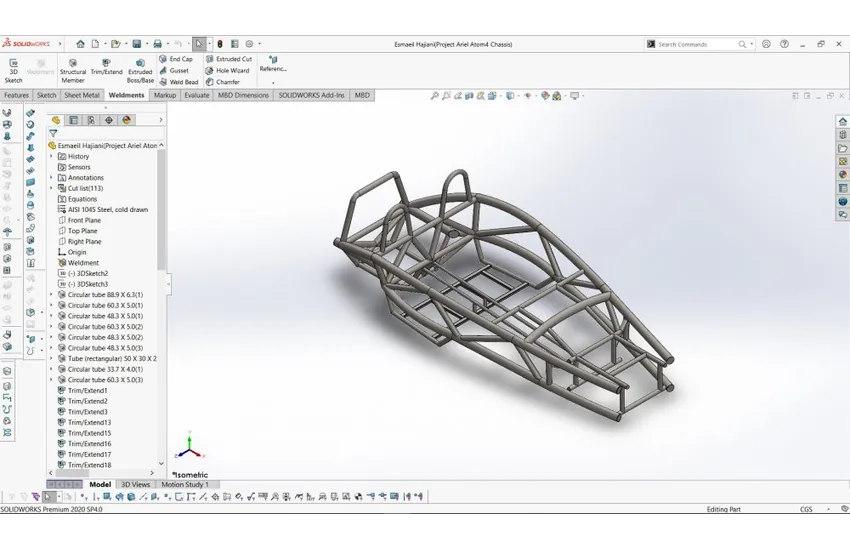Click the 3D Sketch tool

(x=14, y=71)
